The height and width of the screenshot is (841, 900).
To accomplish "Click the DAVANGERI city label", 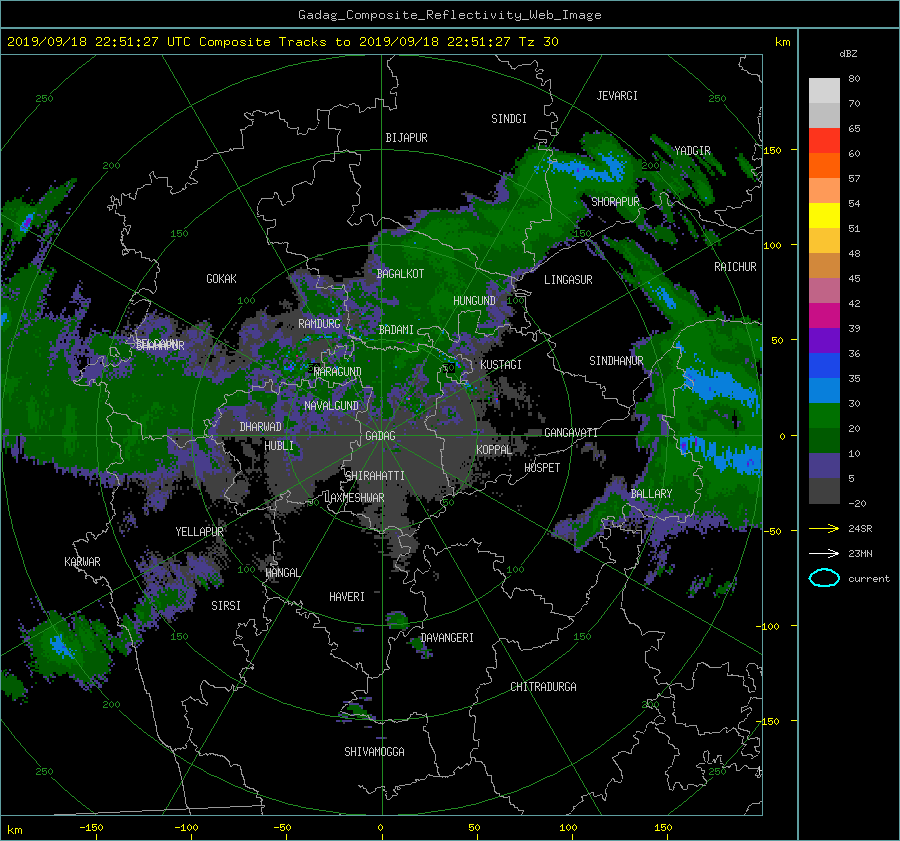I will pyautogui.click(x=447, y=638).
